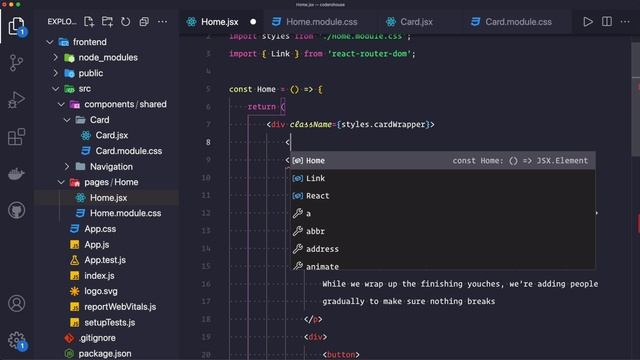Screen dimensions: 640x360
Task: Open reportWebVitals.js in the file tree
Action: [x=120, y=307]
